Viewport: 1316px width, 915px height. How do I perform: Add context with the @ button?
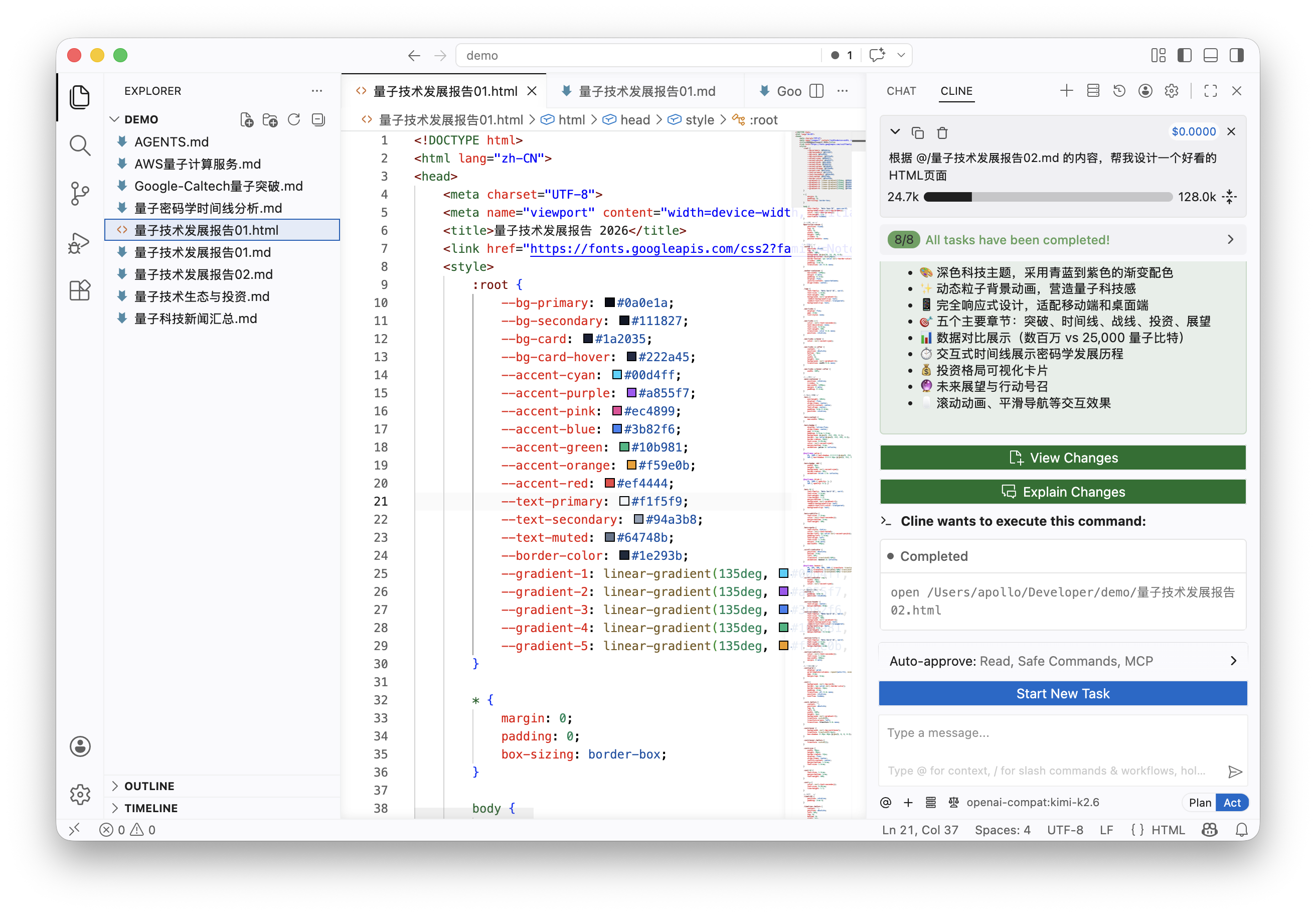click(x=886, y=803)
